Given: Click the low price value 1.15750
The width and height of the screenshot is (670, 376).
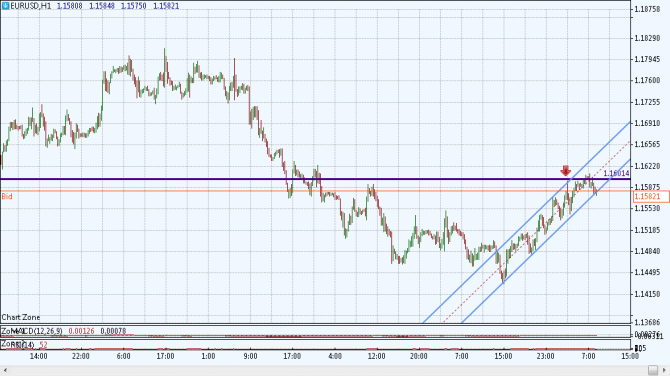Looking at the screenshot, I should pyautogui.click(x=134, y=6).
